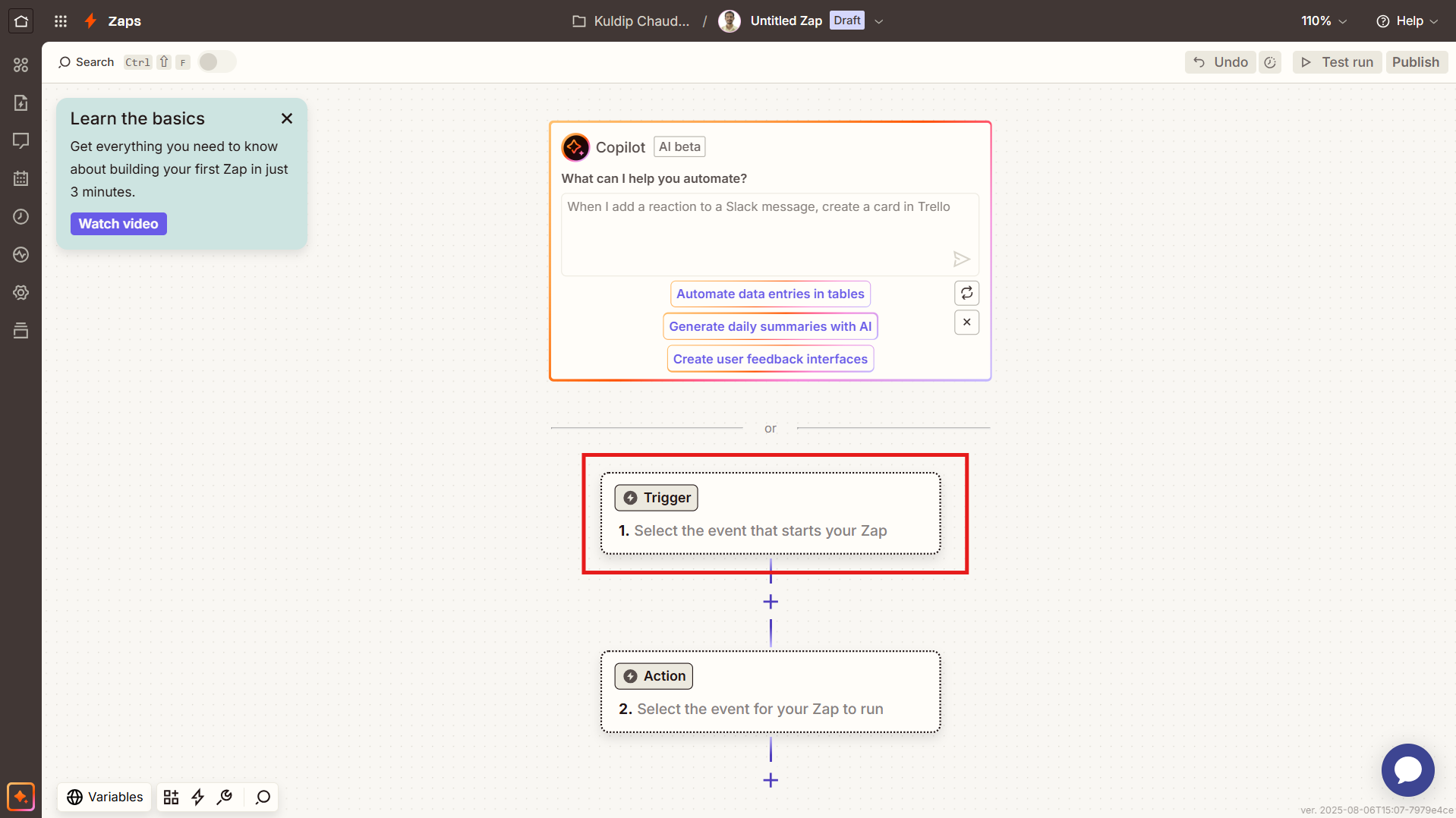Click the Publish button

coord(1416,62)
